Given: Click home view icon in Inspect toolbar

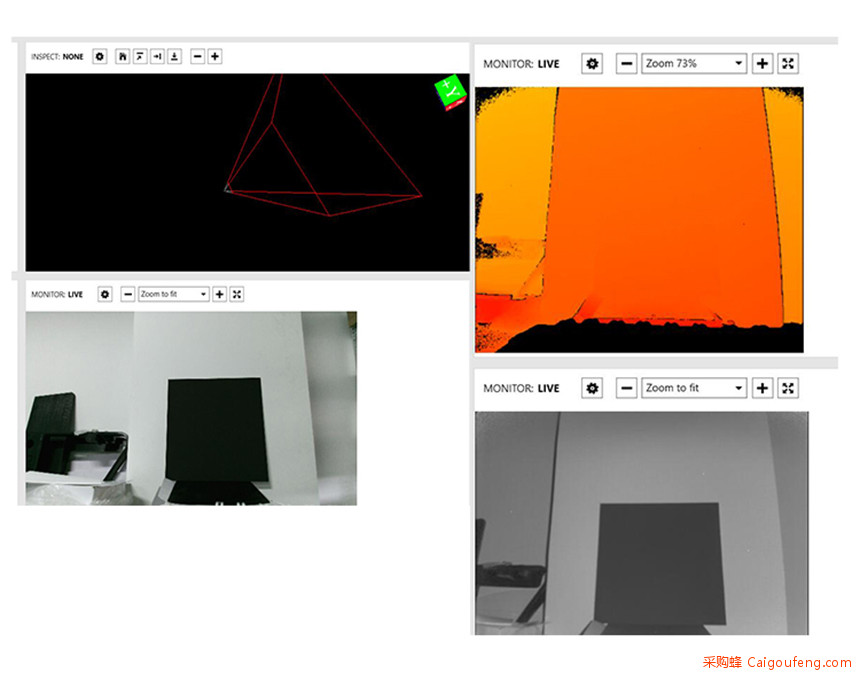Looking at the screenshot, I should coord(122,57).
